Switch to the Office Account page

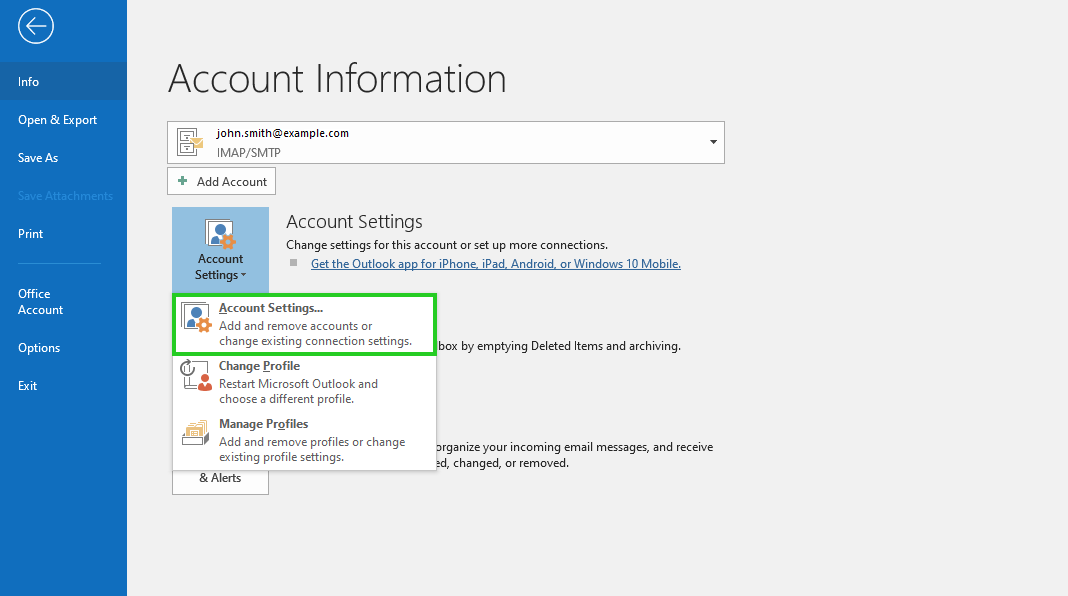[41, 302]
